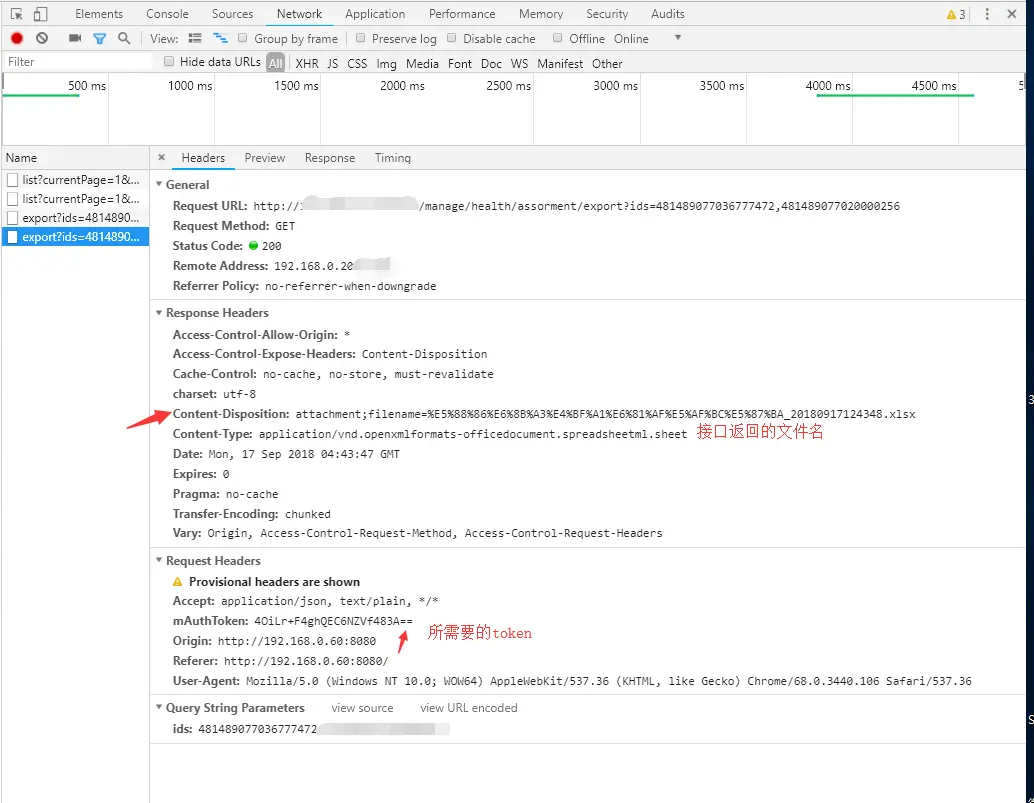Image resolution: width=1034 pixels, height=803 pixels.
Task: Stop recording network log
Action: 15,37
